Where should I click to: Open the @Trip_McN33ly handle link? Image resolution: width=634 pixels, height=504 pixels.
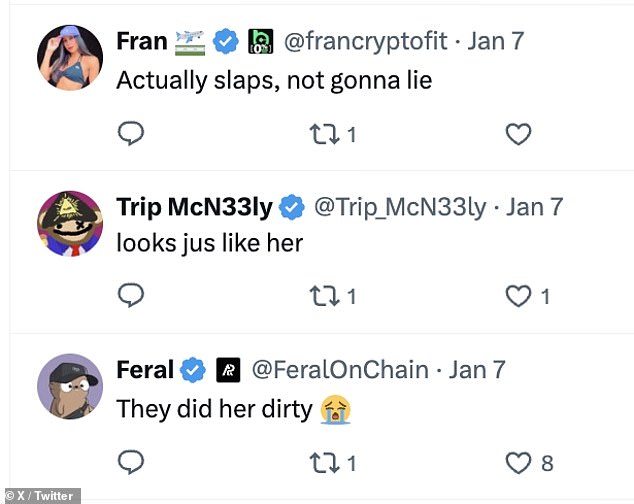point(400,207)
